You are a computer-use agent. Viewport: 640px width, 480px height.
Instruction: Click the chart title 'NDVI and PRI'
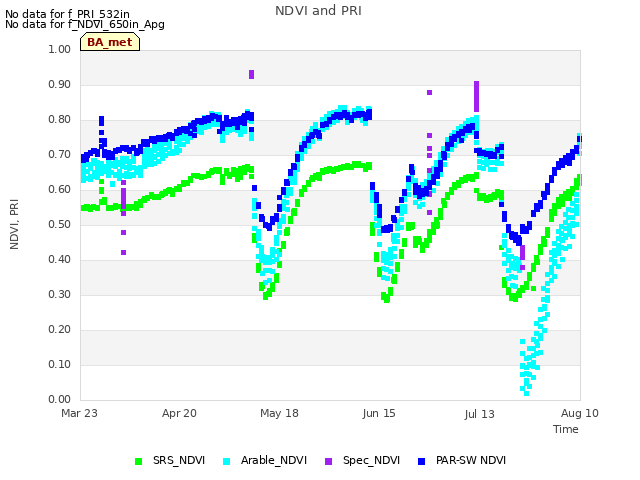click(318, 11)
